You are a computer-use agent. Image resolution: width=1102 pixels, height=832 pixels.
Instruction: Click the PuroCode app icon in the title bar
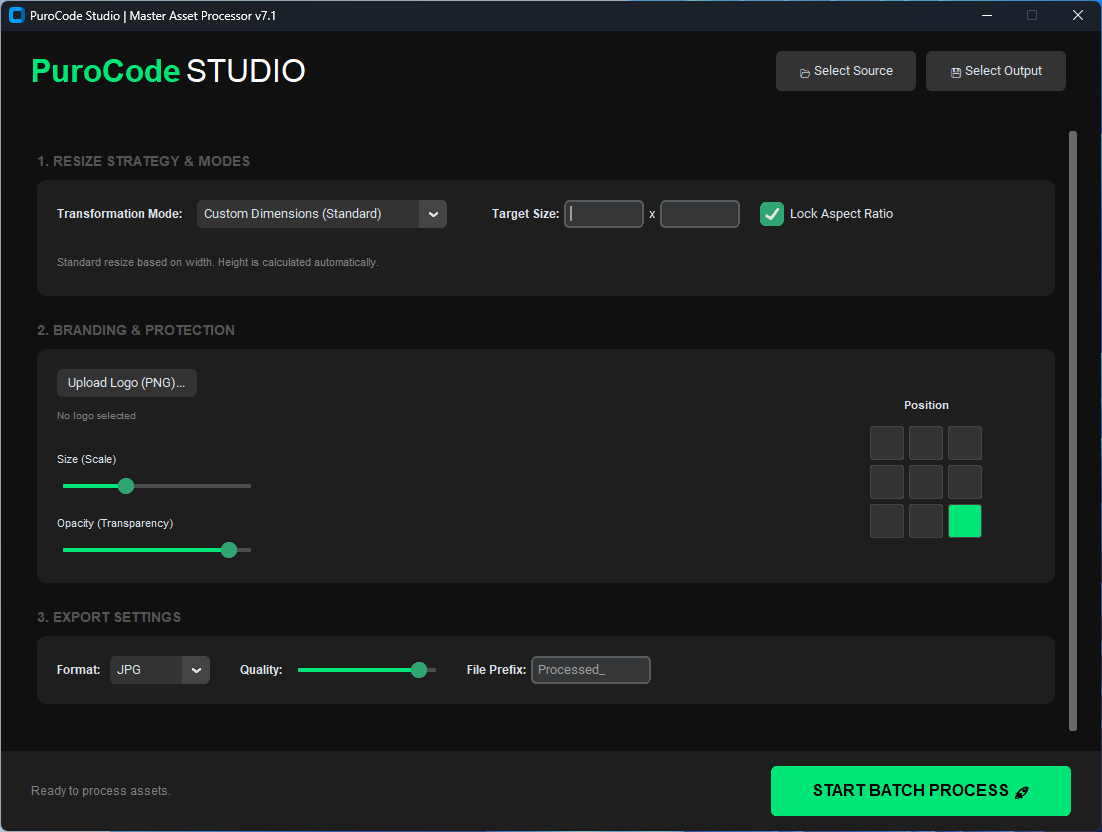coord(15,15)
